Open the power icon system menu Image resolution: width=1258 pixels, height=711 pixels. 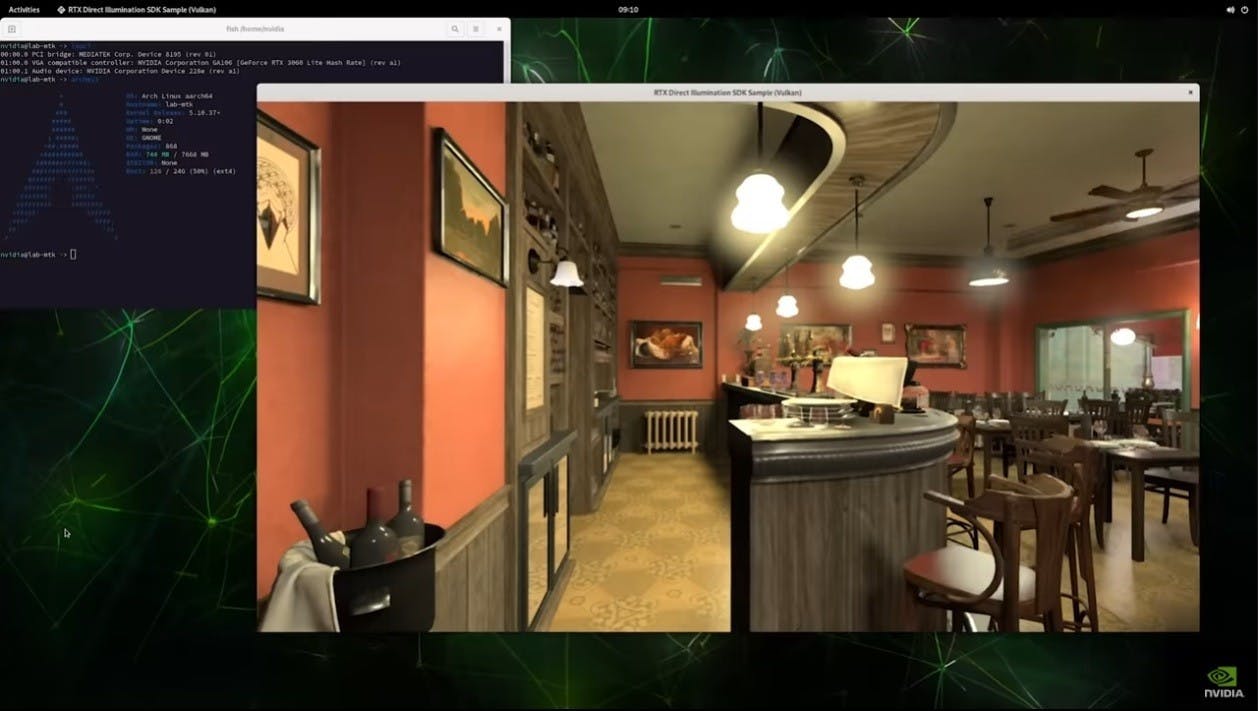1246,9
